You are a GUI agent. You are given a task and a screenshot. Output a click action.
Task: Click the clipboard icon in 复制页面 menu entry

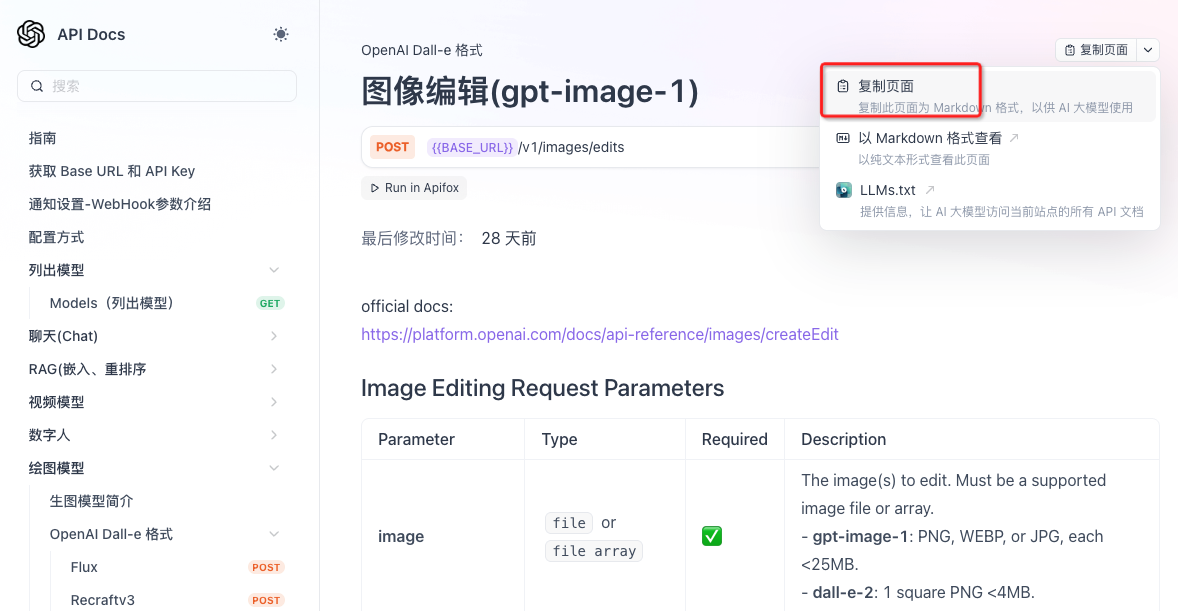[843, 86]
